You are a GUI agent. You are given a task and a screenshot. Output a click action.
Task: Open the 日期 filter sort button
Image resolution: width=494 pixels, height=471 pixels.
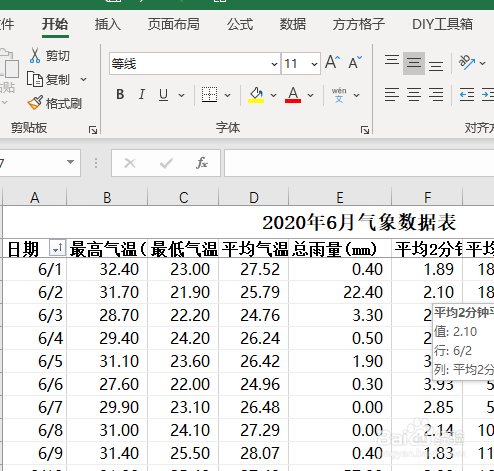(57, 248)
